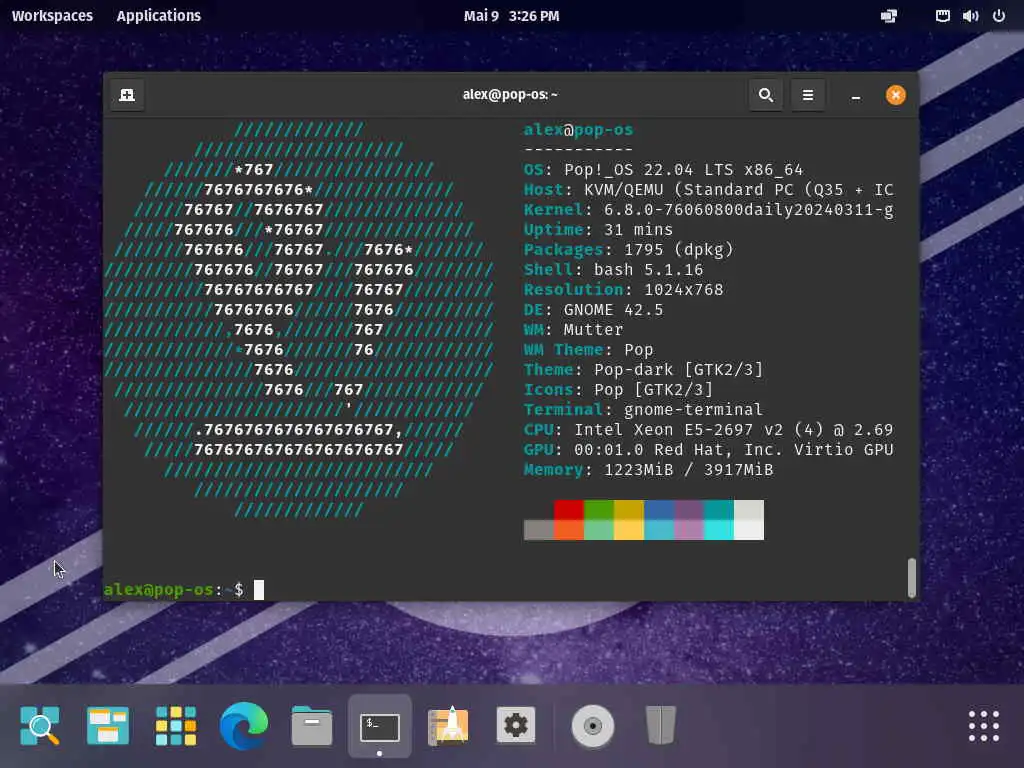Open Pop!_Shop rocket icon in the dock
The height and width of the screenshot is (768, 1024).
click(448, 726)
